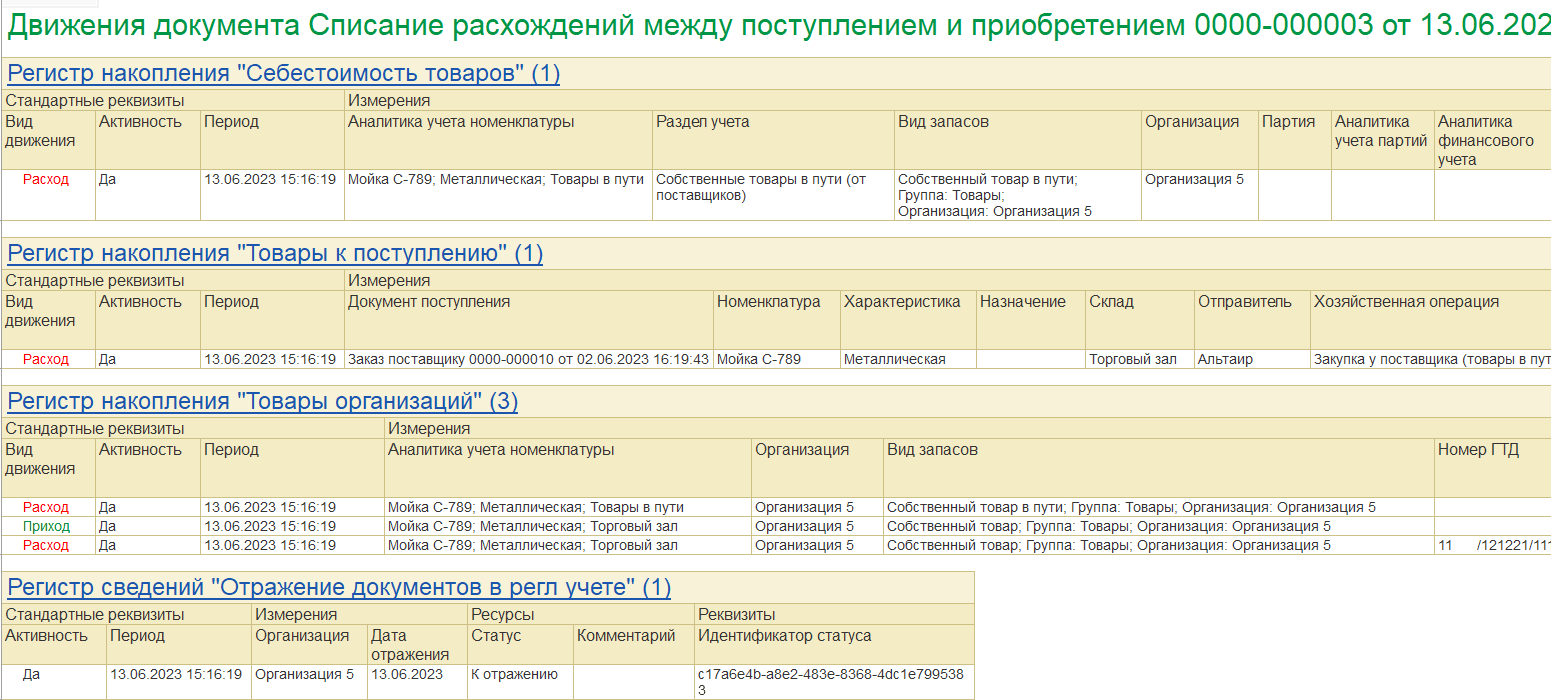Image resolution: width=1551 pixels, height=700 pixels.
Task: Select the "Аналитика учета партий" column header
Action: 1382,139
